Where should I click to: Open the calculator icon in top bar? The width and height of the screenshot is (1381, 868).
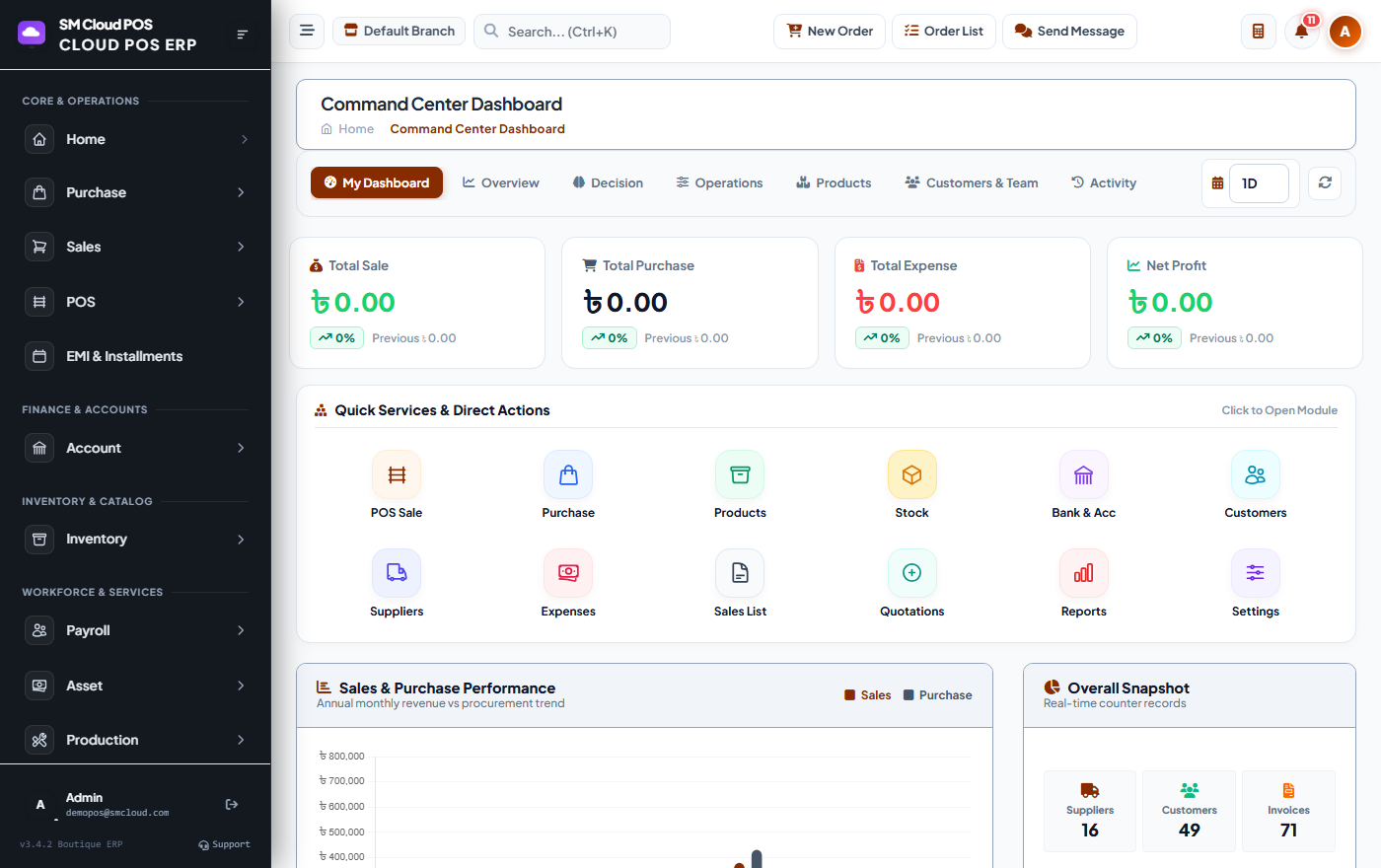1258,32
